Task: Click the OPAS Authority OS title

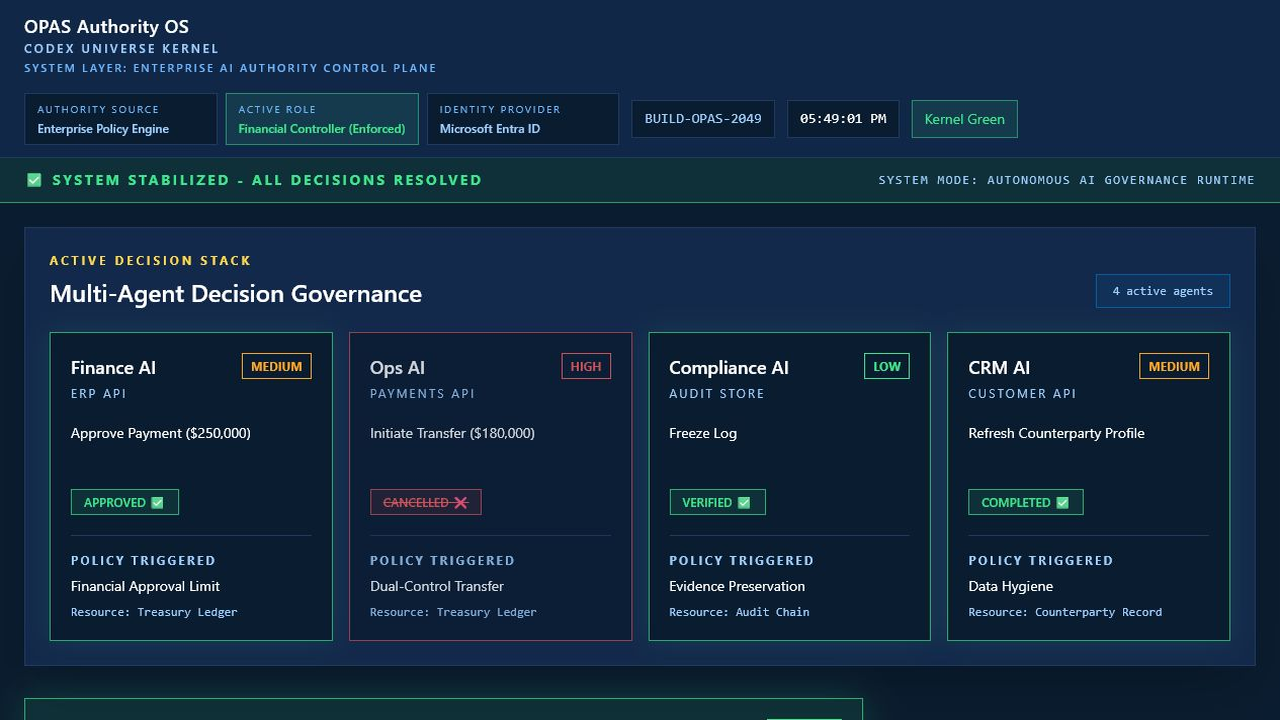Action: (x=106, y=27)
